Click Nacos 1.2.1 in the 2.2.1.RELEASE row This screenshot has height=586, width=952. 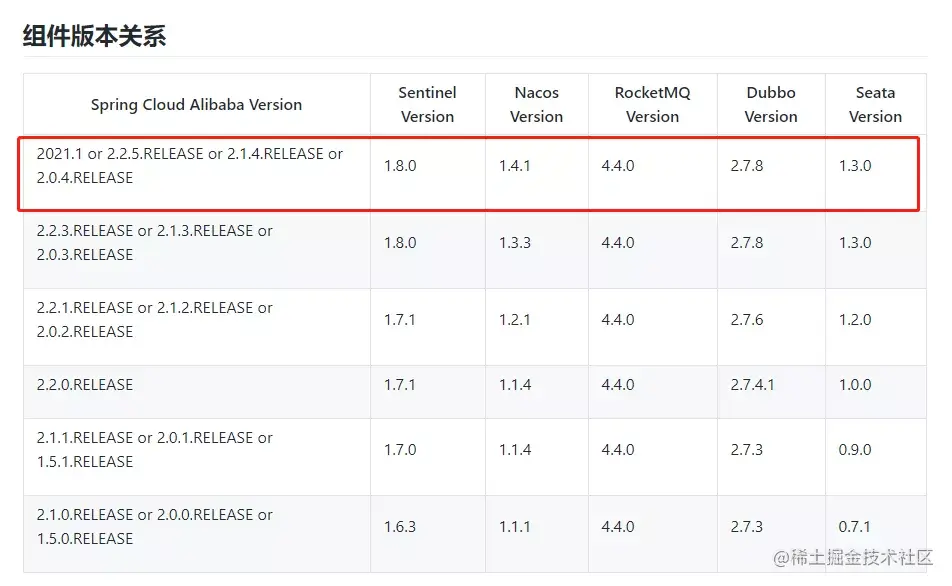pyautogui.click(x=515, y=320)
